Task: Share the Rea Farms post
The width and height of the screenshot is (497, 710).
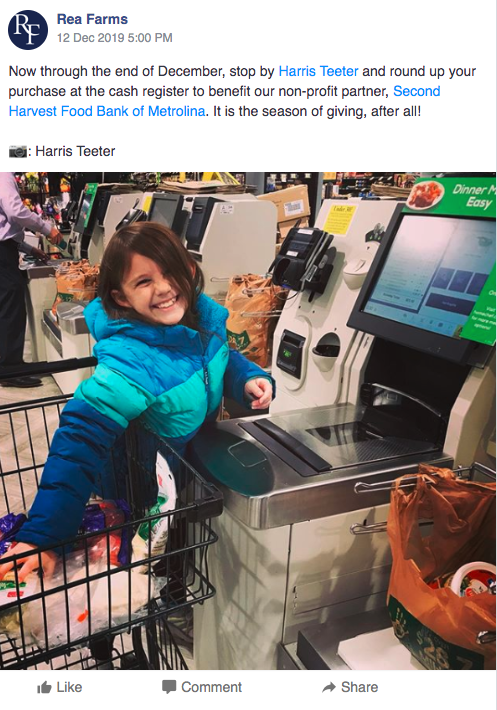Action: coord(350,687)
